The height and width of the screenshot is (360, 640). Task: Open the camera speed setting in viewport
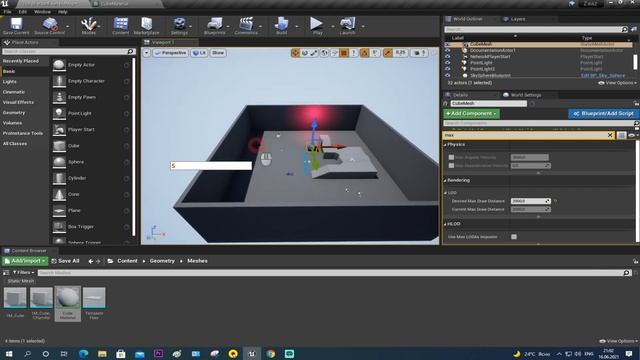tap(419, 53)
